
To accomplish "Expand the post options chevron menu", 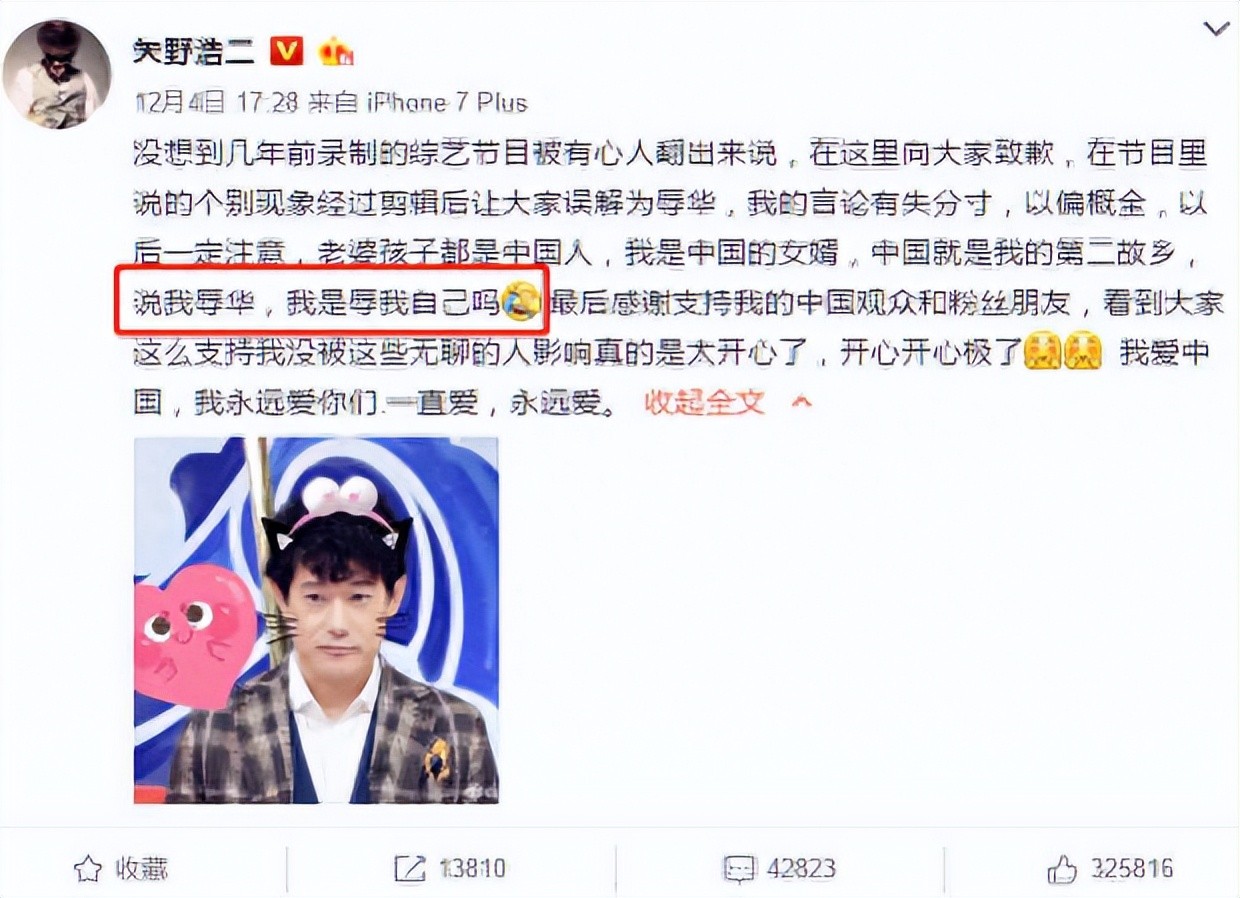I will [1216, 30].
